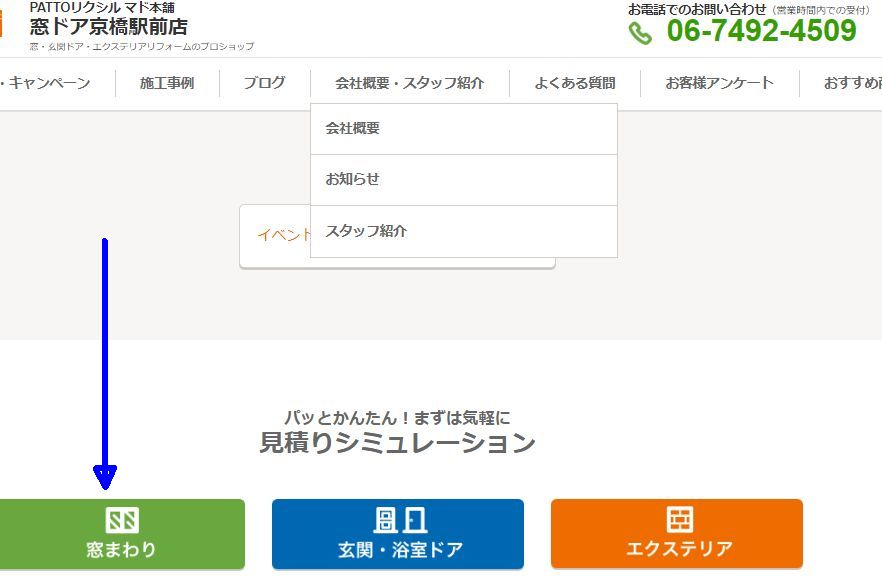Image resolution: width=882 pixels, height=583 pixels.
Task: Click the green 窓まわり simulation button
Action: pyautogui.click(x=122, y=534)
